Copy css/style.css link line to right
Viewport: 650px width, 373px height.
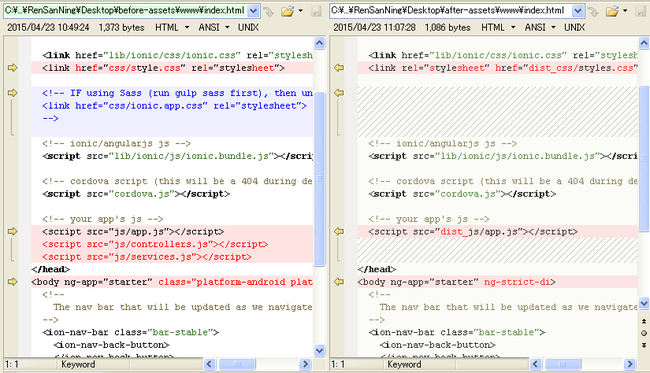12,68
